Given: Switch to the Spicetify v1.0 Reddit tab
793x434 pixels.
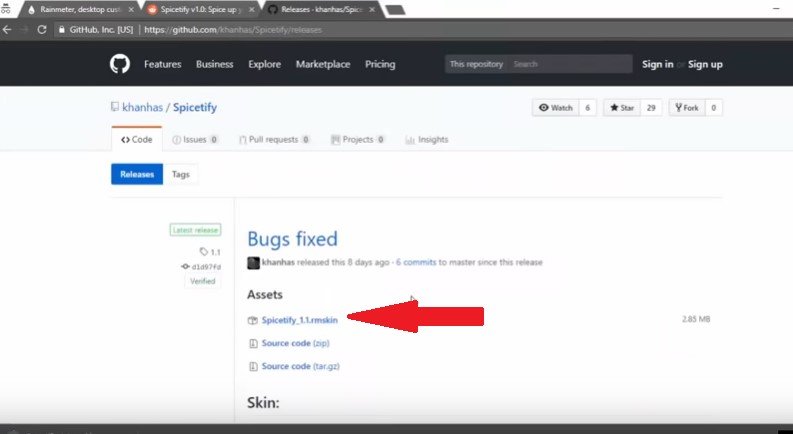Looking at the screenshot, I should 201,10.
